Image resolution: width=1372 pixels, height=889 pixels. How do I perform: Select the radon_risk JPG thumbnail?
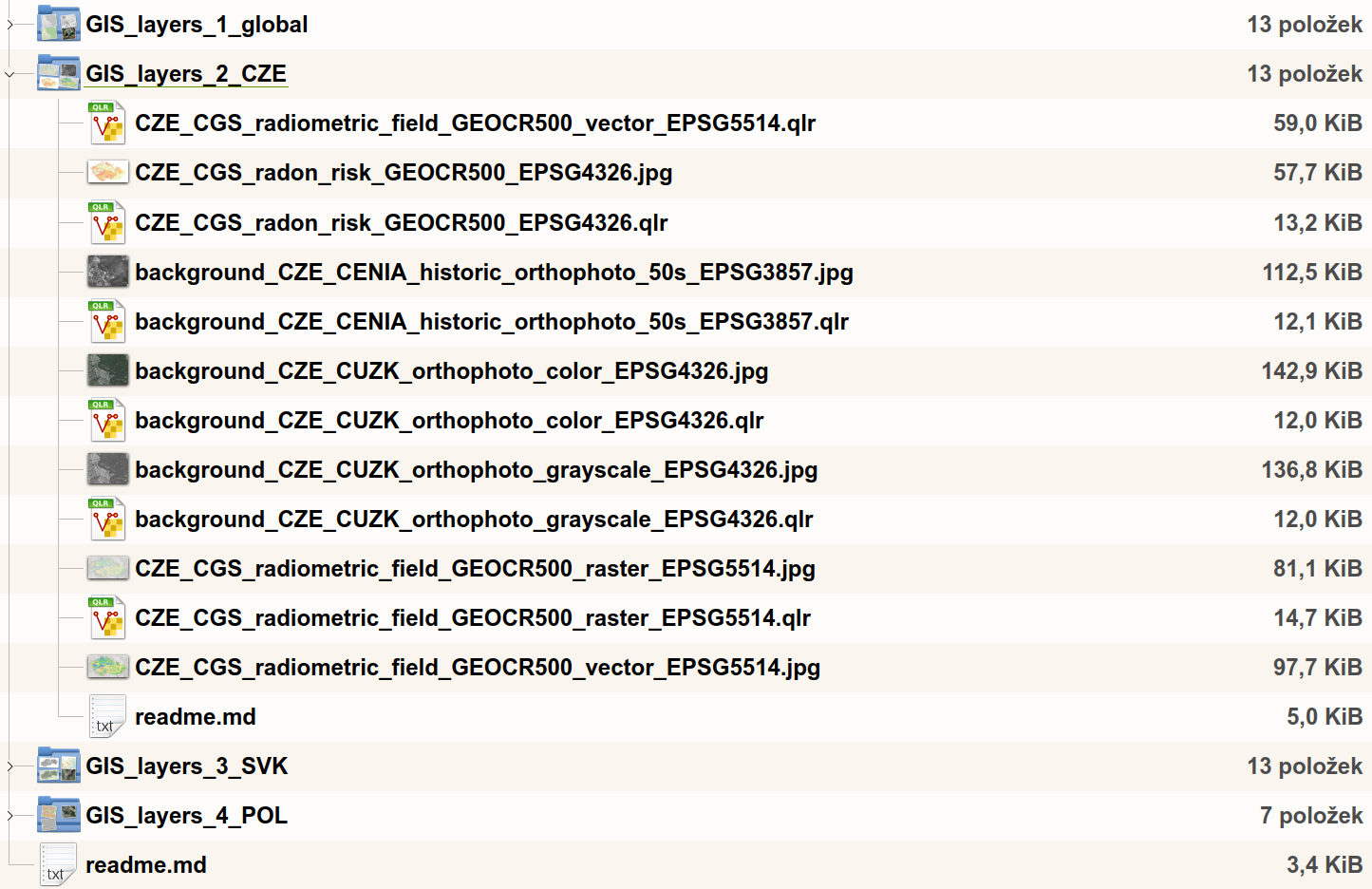coord(107,173)
